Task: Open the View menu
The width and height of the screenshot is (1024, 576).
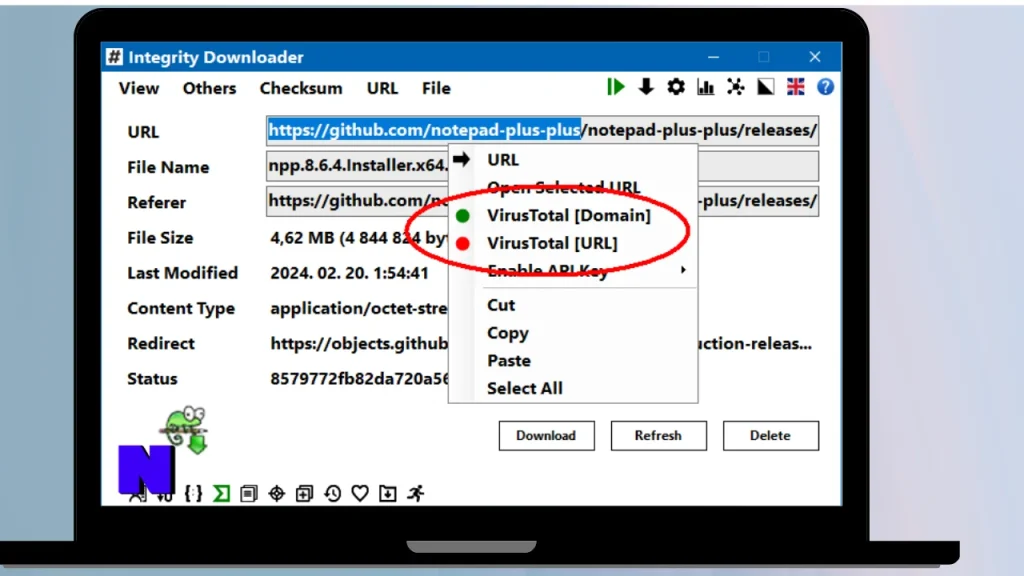Action: [138, 88]
